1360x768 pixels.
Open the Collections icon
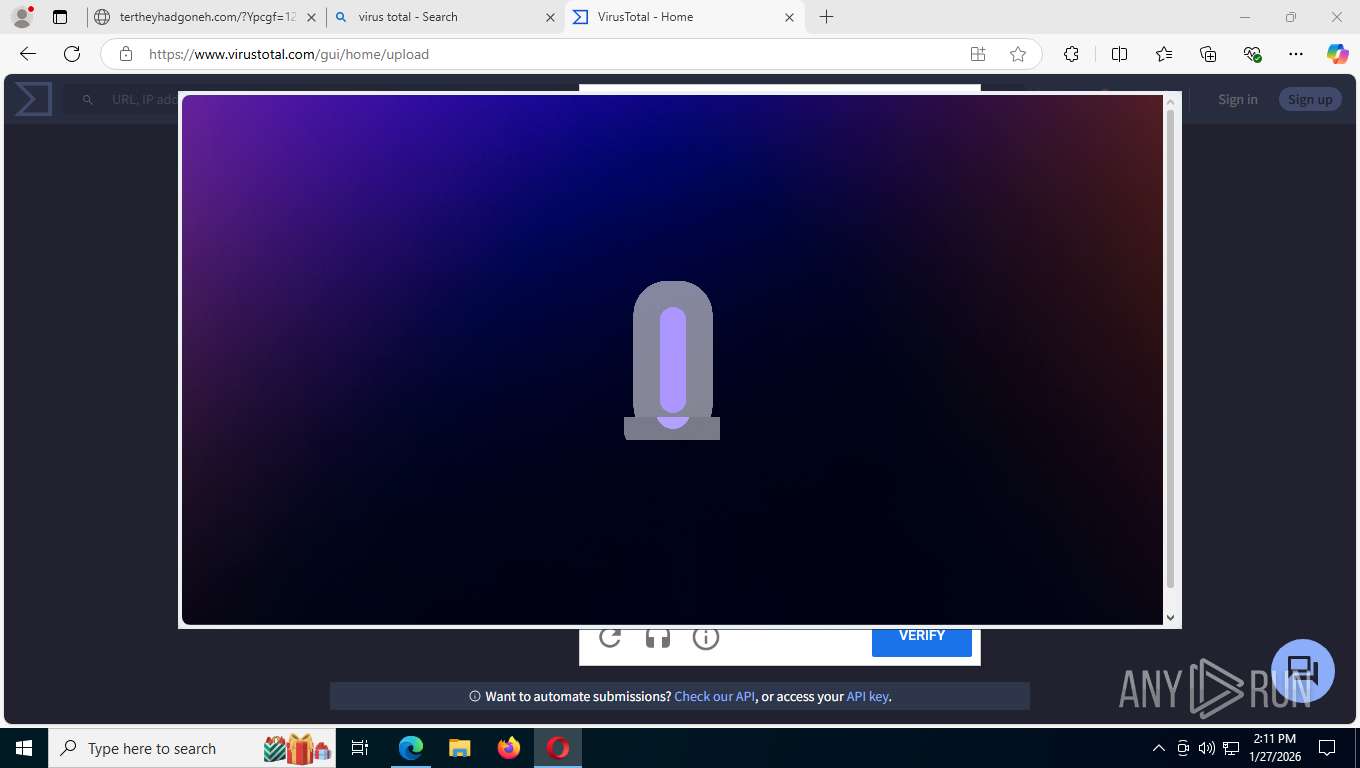tap(1208, 54)
